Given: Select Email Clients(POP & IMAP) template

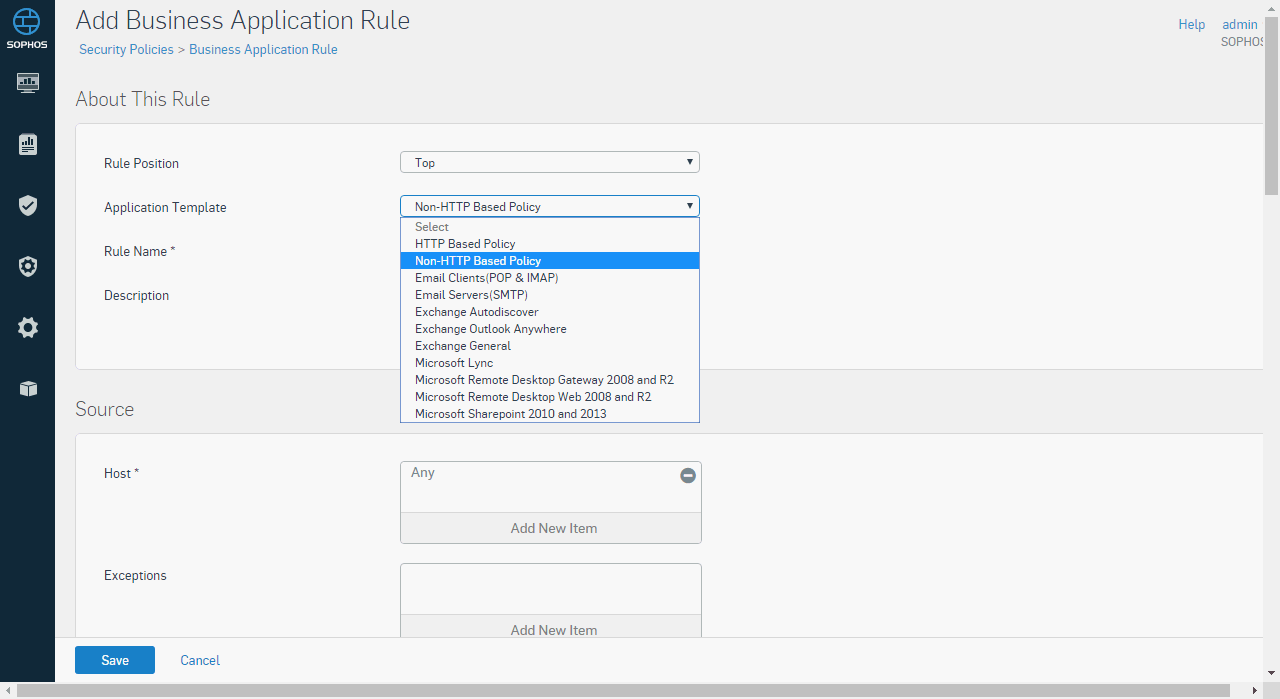Looking at the screenshot, I should (x=550, y=278).
